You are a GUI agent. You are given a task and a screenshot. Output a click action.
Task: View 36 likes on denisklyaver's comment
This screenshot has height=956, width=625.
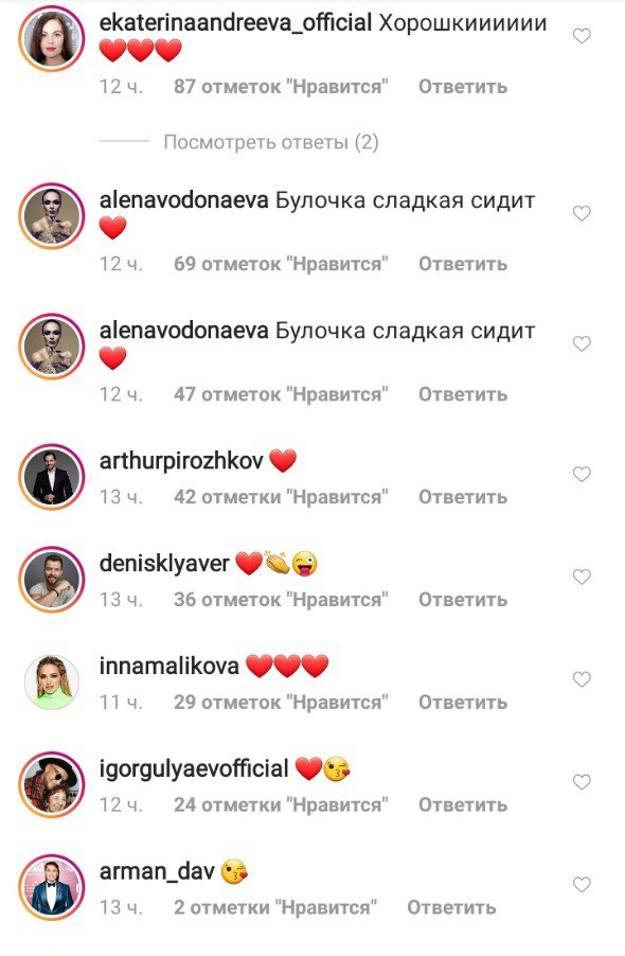point(281,599)
